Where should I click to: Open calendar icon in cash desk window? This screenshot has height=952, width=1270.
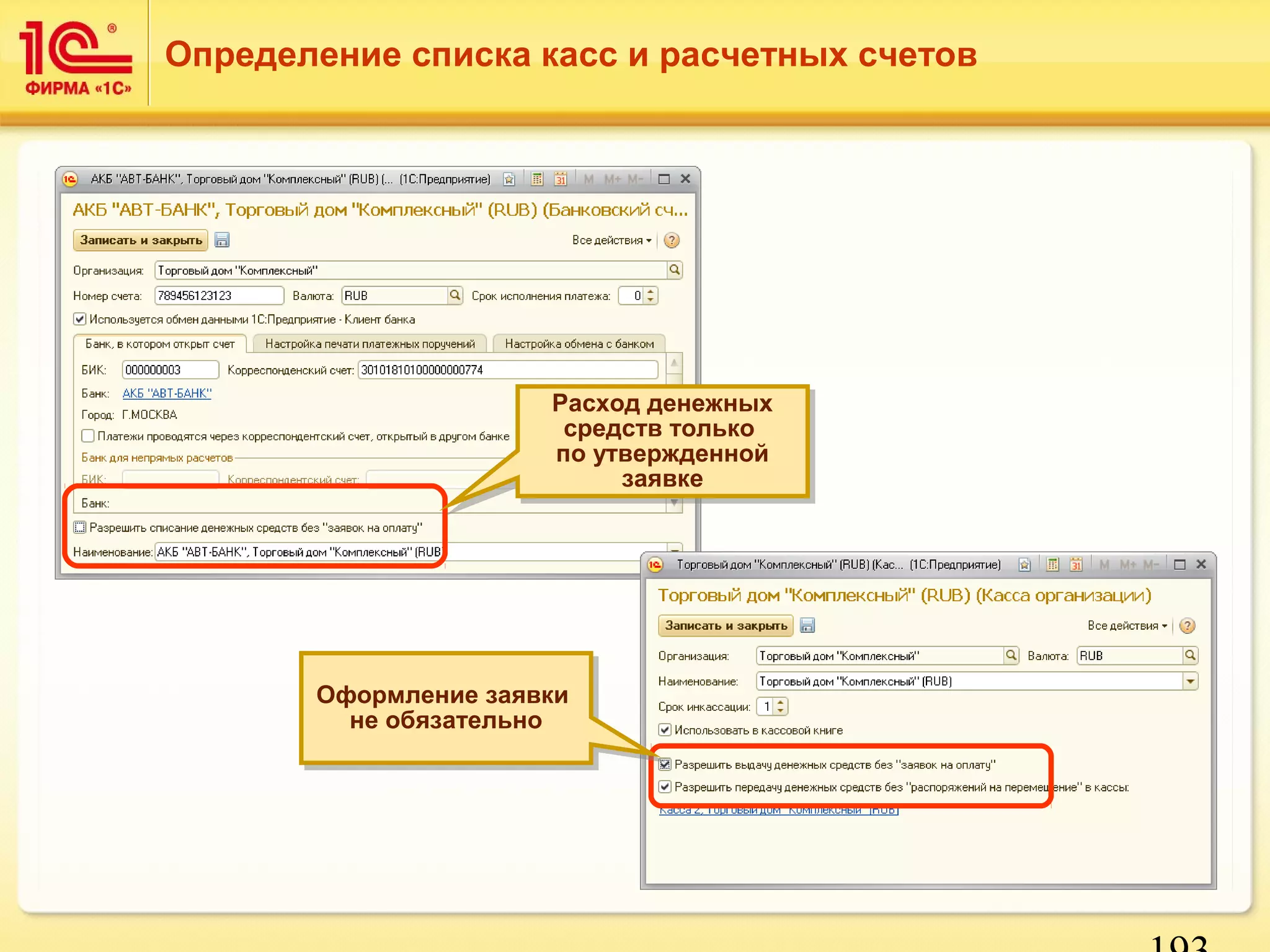(x=1077, y=565)
